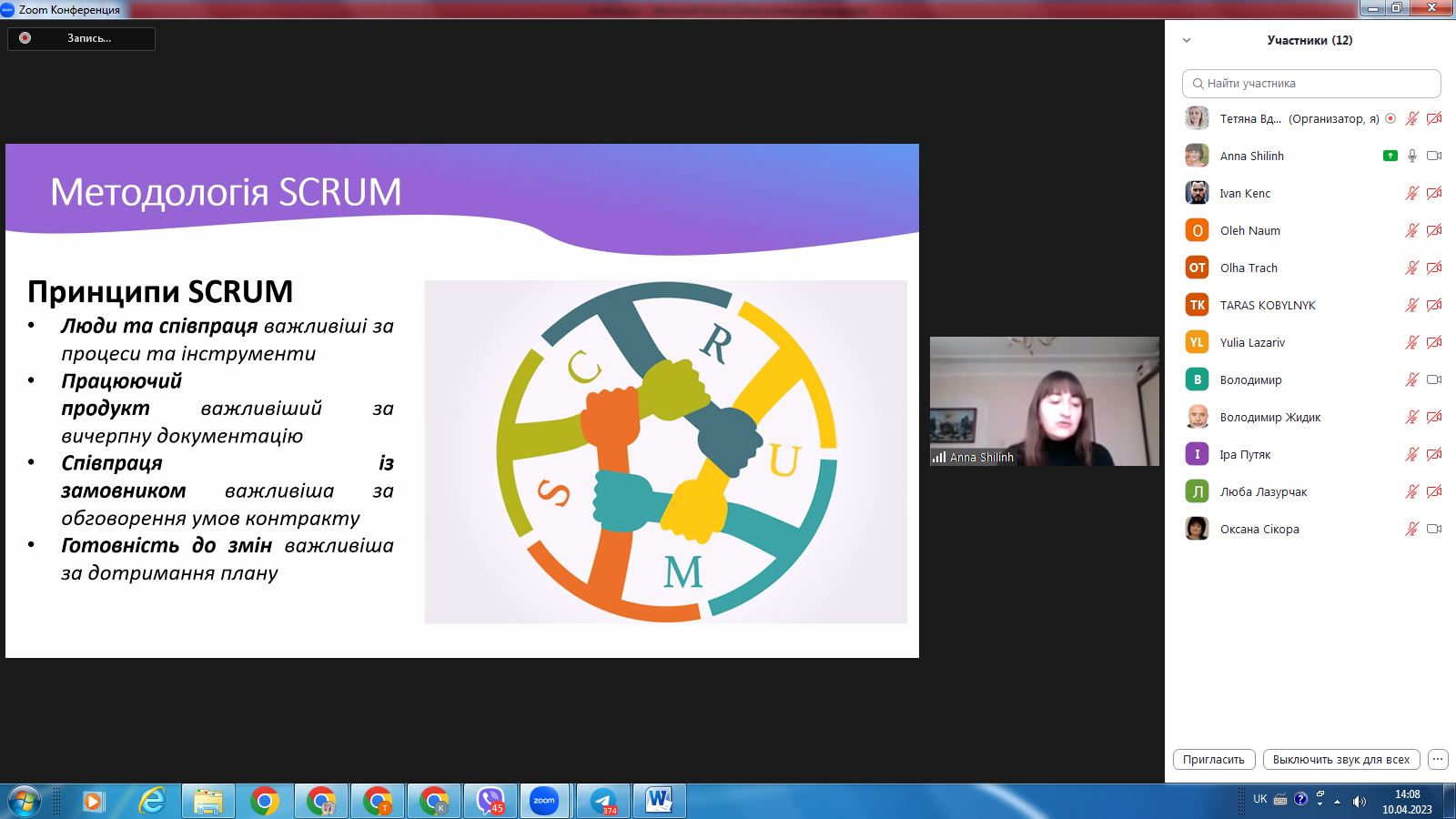Viewport: 1456px width, 819px height.
Task: Mute Anna Shilinh's microphone
Action: point(1411,156)
